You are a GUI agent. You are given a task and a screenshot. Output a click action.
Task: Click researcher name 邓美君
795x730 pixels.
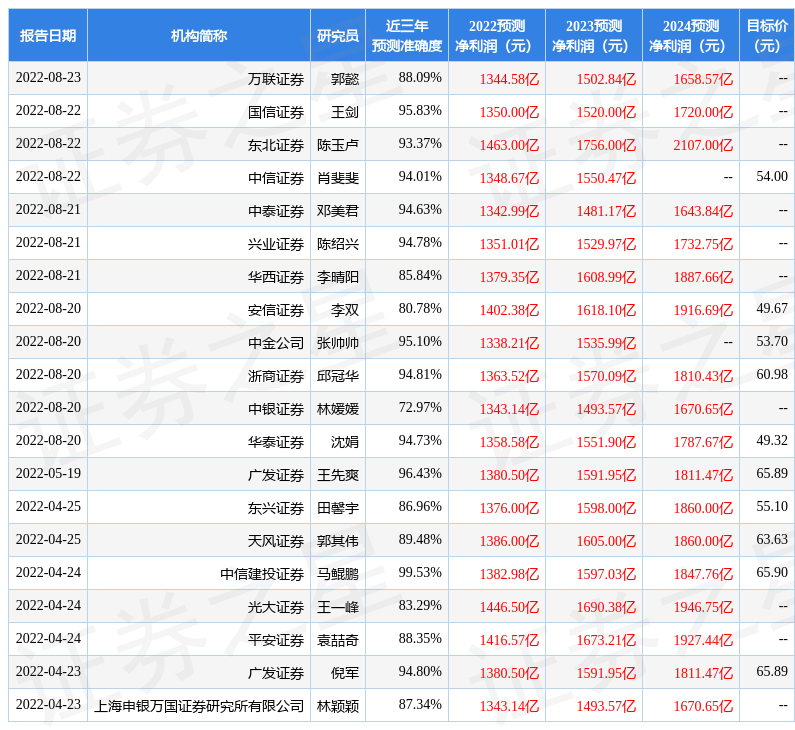(x=338, y=211)
